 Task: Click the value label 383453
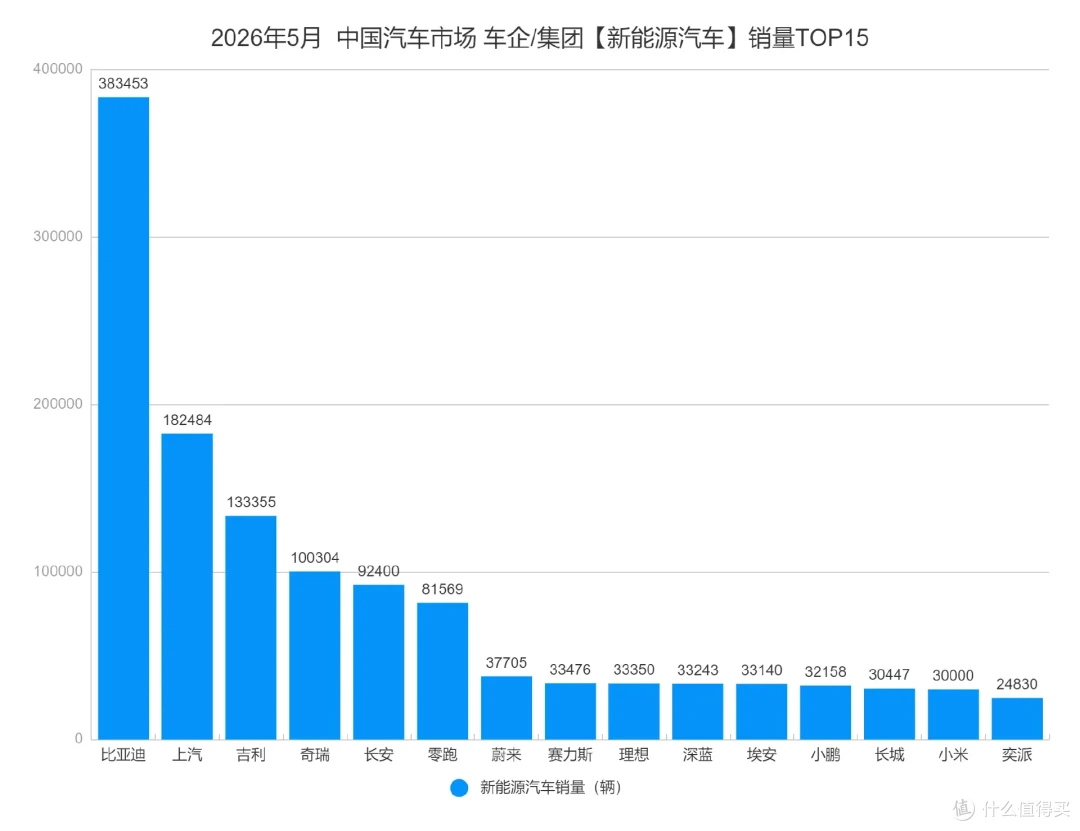[x=123, y=83]
